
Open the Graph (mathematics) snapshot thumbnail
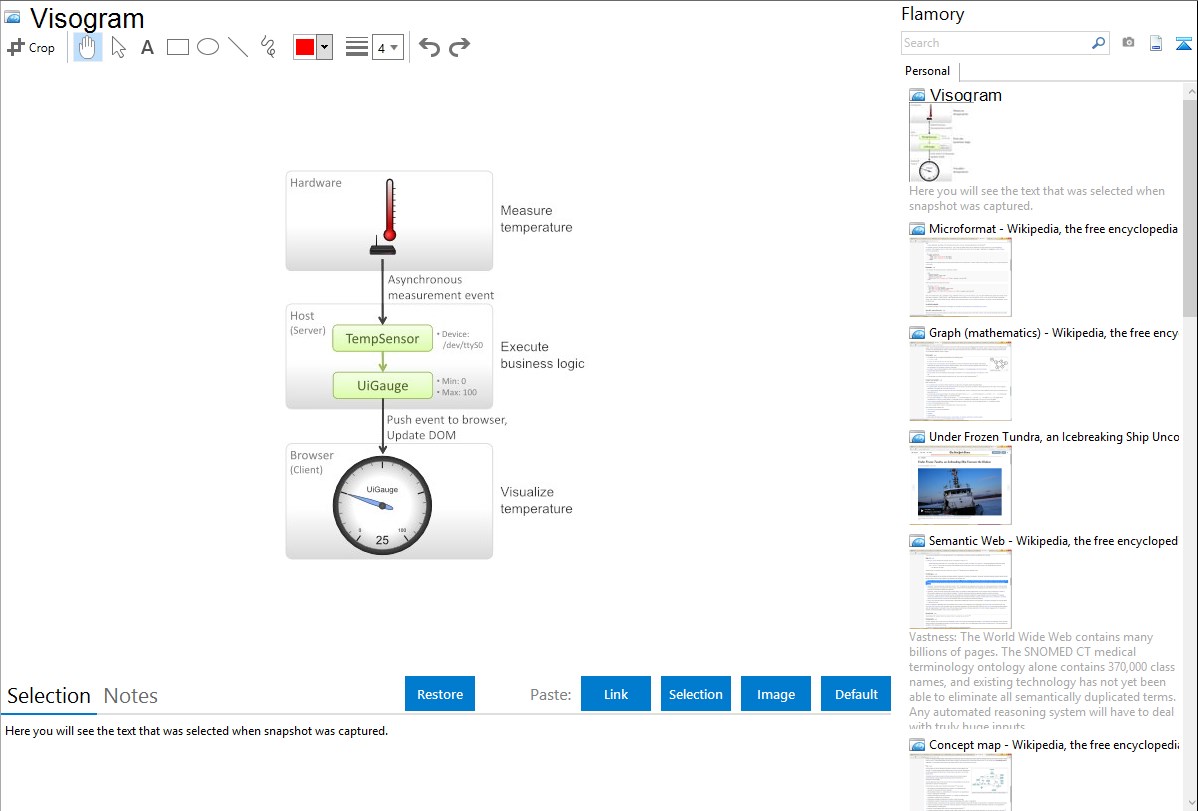(960, 381)
